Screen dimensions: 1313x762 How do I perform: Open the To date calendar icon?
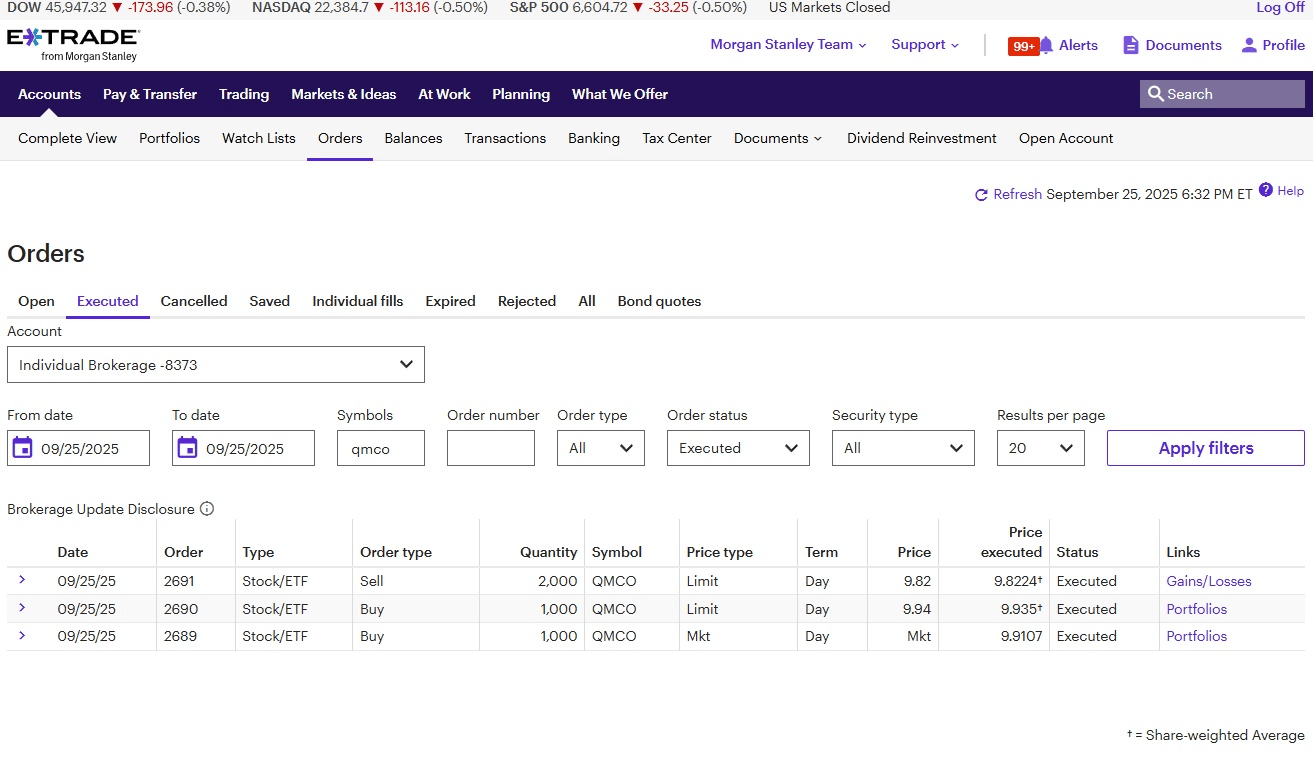click(x=187, y=448)
